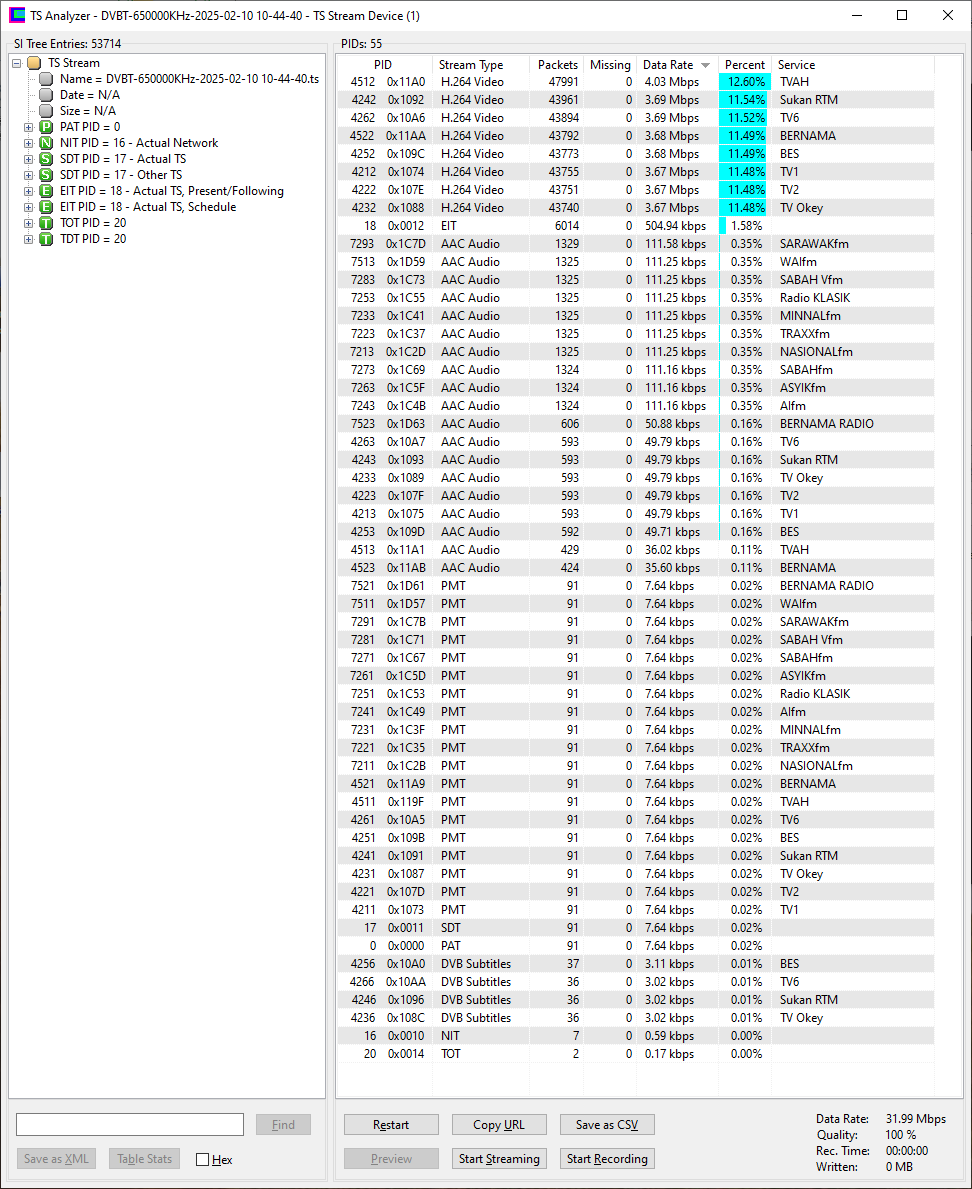Click the T icon for TOT PID
972x1189 pixels.
[46, 223]
